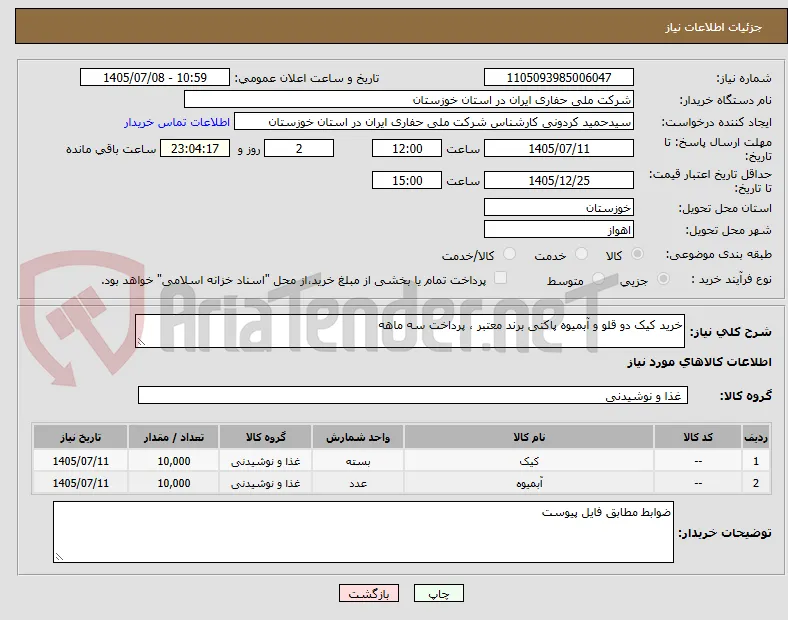Click the کیک item name cell
788x620 pixels.
pos(529,461)
